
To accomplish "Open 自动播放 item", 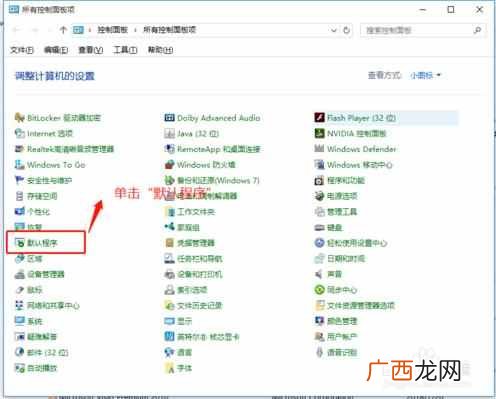I will [36, 368].
